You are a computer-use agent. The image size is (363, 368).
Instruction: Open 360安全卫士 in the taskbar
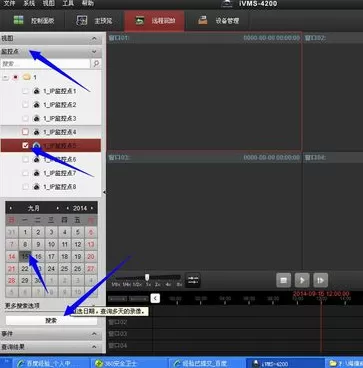pyautogui.click(x=128, y=363)
